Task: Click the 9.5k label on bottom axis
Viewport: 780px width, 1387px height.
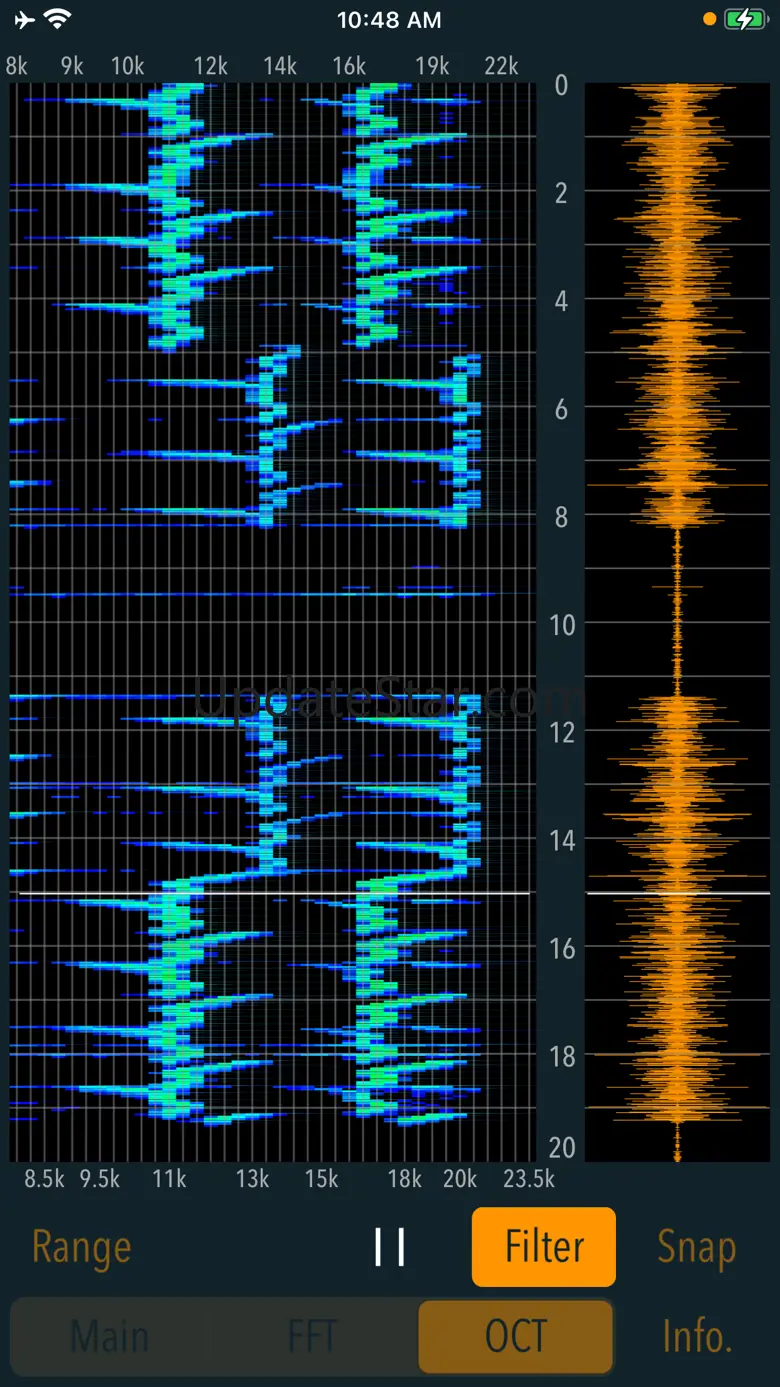Action: click(x=100, y=1179)
